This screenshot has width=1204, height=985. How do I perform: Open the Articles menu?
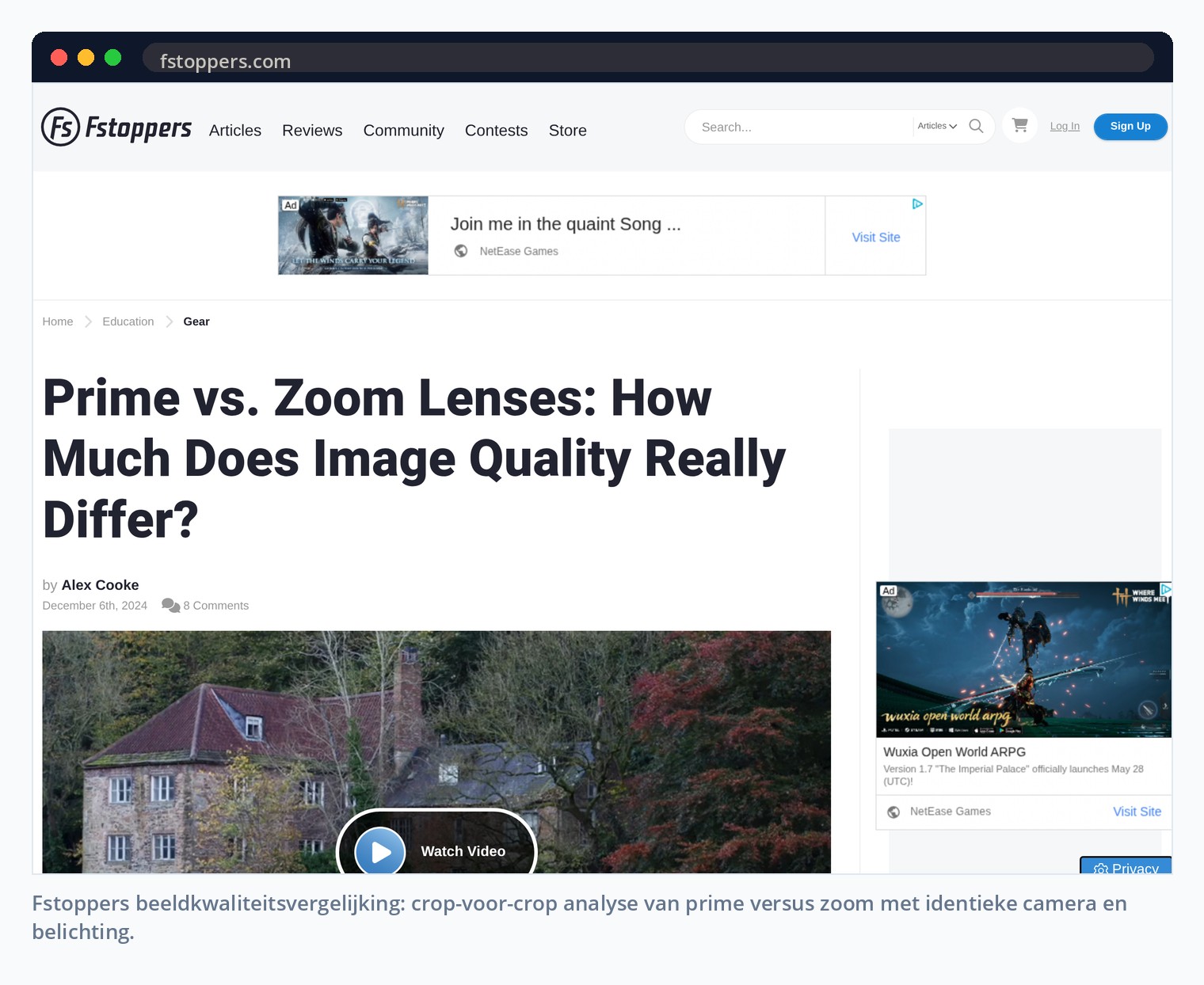[235, 131]
